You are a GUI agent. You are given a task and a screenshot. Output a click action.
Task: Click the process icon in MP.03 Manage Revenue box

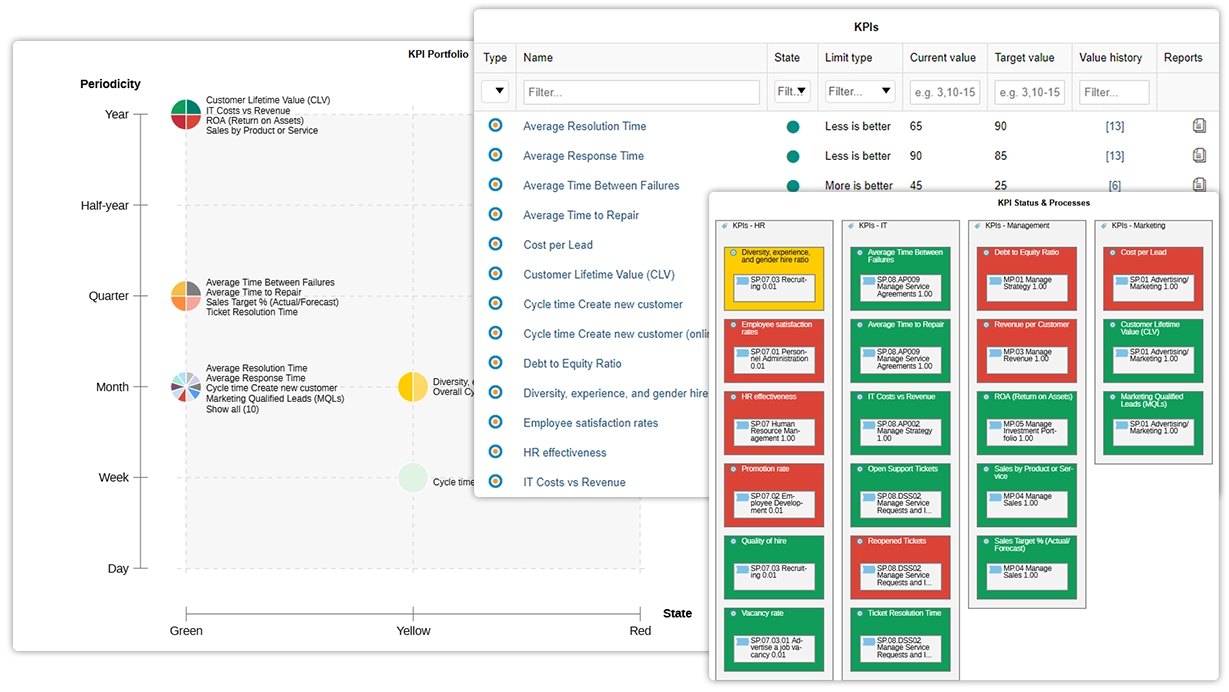(995, 354)
